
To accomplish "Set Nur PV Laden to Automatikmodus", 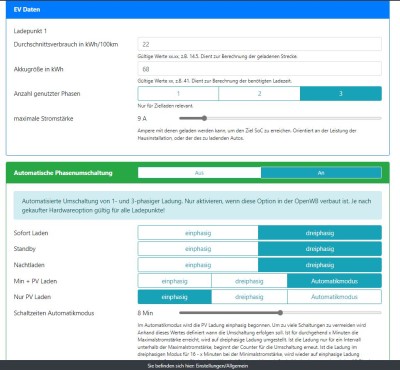I will 335,297.
